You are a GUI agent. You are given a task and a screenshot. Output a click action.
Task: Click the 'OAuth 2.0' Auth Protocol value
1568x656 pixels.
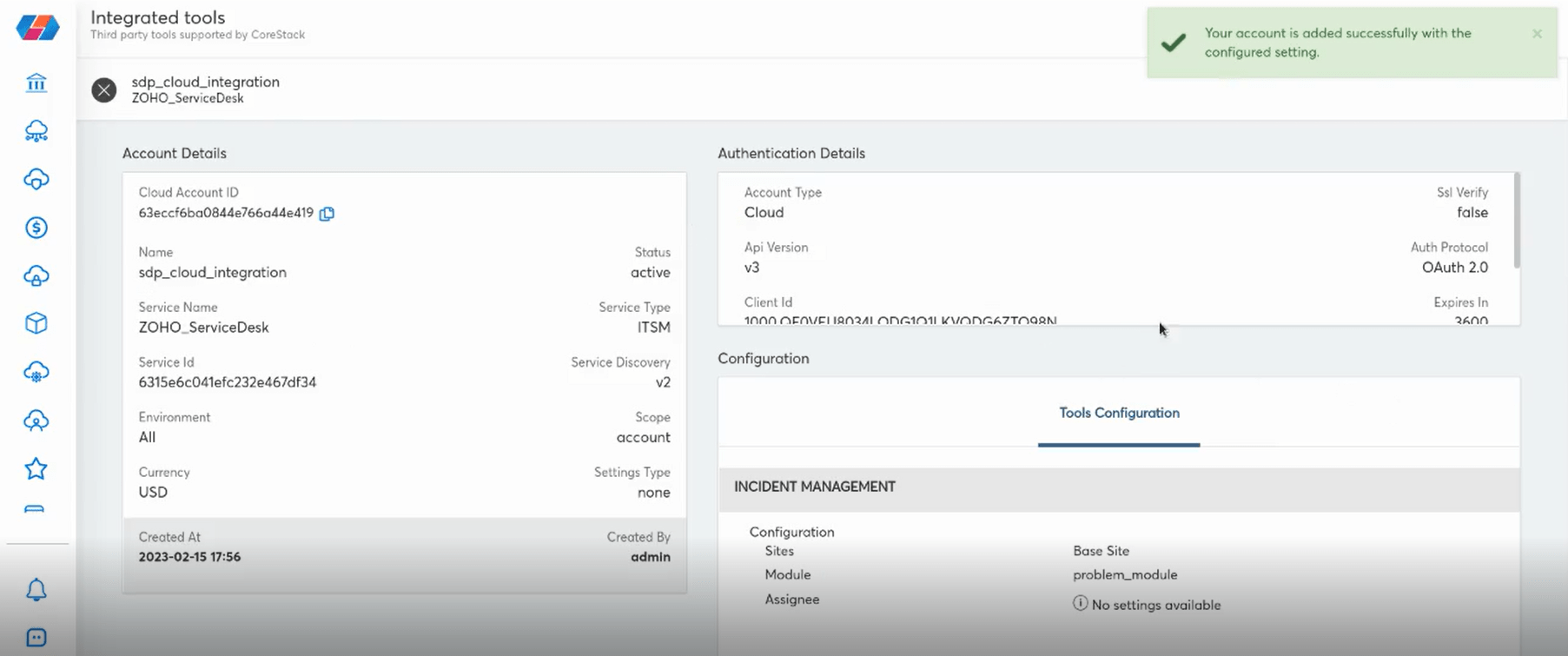coord(1455,268)
